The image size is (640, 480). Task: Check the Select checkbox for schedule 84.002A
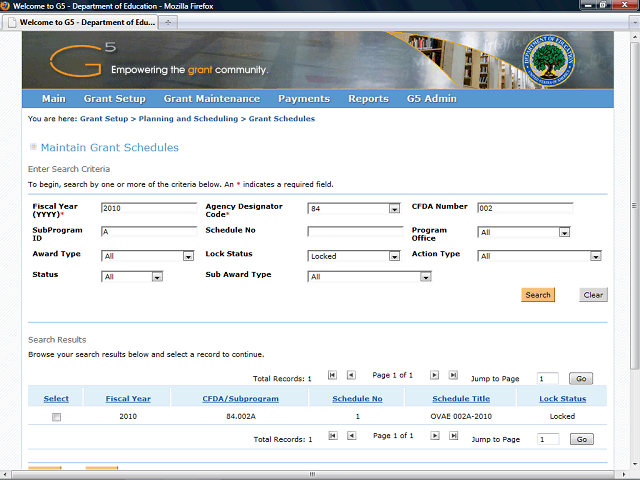56,417
